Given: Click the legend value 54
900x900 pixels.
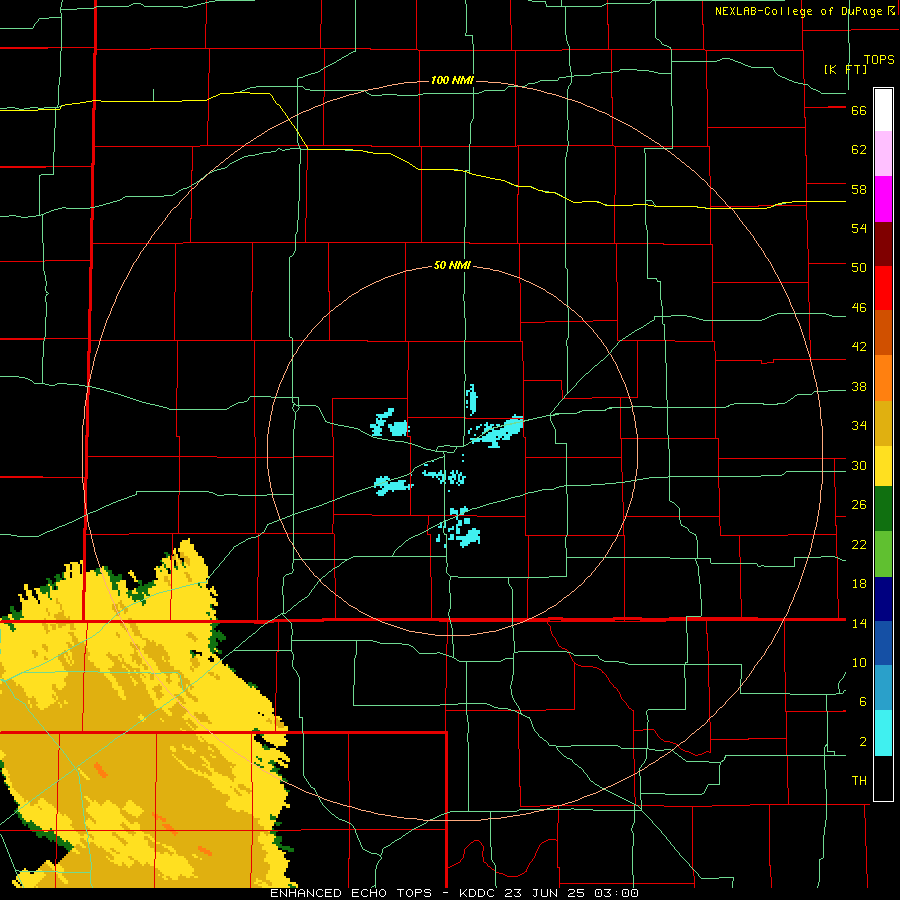Looking at the screenshot, I should tap(859, 228).
